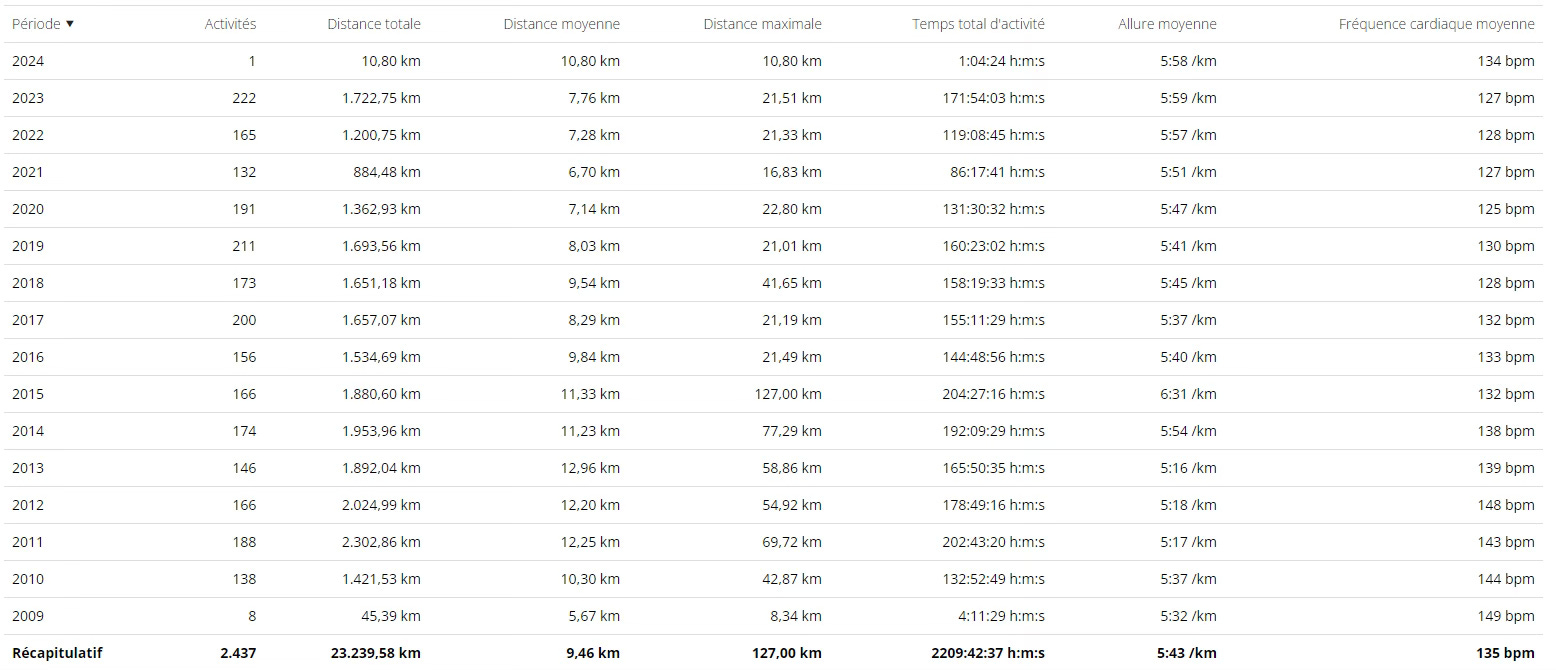
Task: Click the 23.239,58 km summary total
Action: [375, 653]
